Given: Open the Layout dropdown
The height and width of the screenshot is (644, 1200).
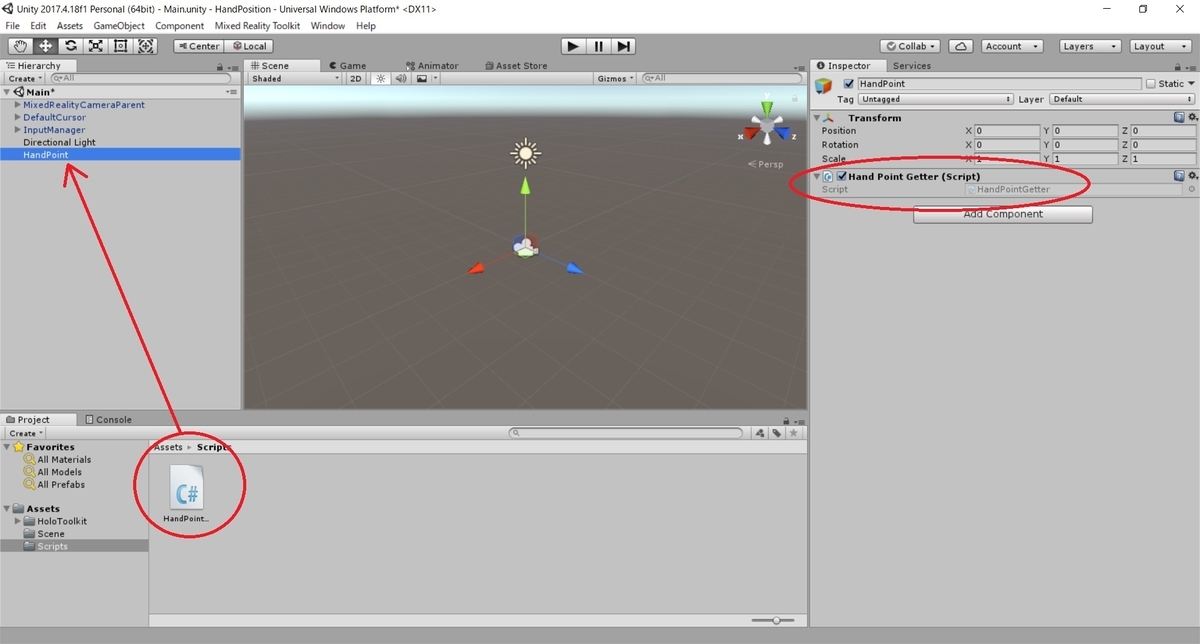Looking at the screenshot, I should point(1158,46).
